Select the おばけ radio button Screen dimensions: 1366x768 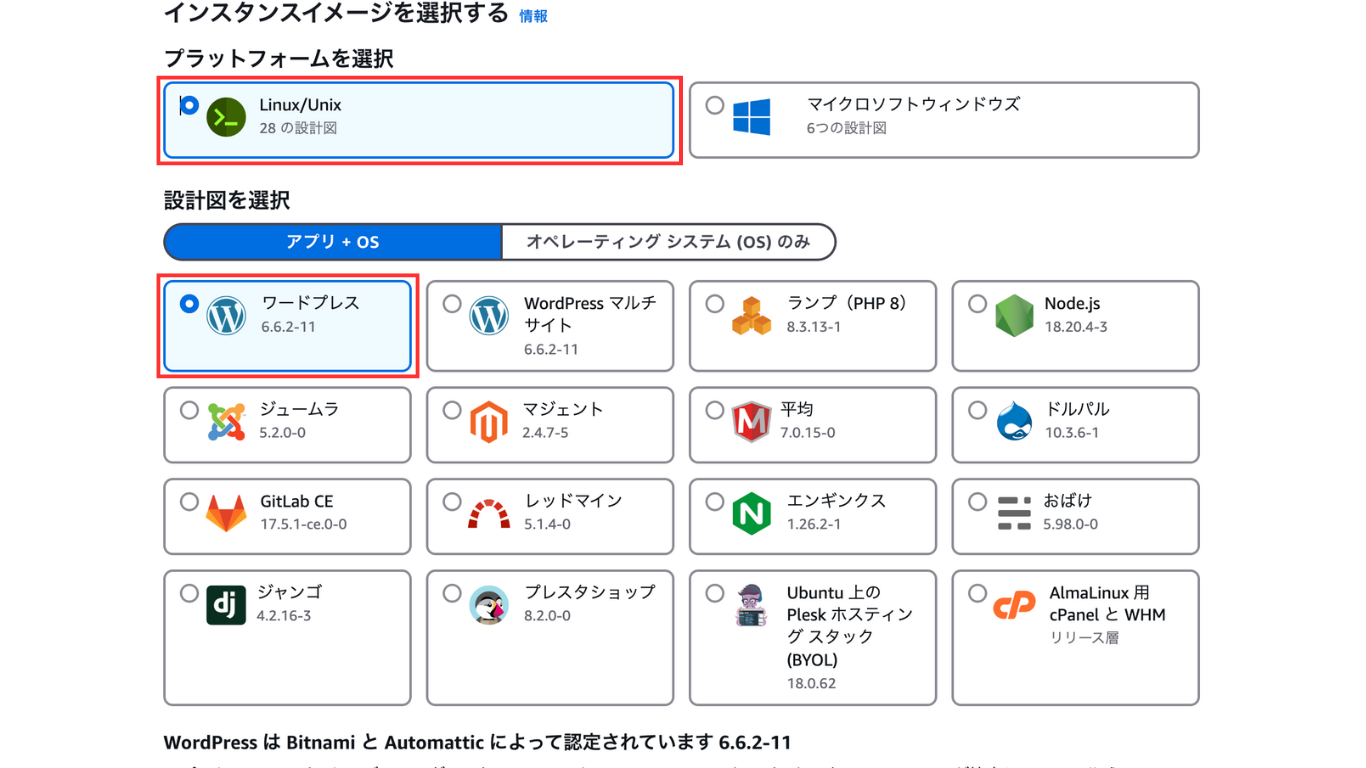click(x=977, y=502)
